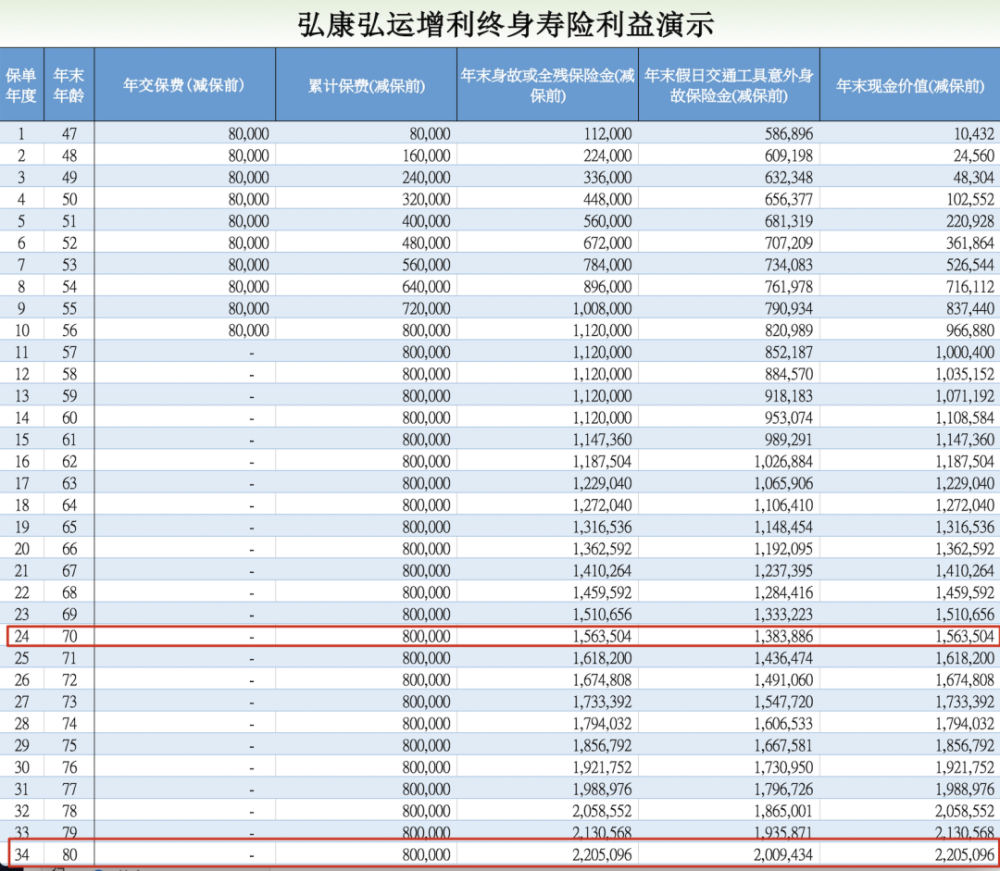Click the 年末假日交通工具意外身故保险金 header
Image resolution: width=1000 pixels, height=871 pixels.
tap(728, 85)
